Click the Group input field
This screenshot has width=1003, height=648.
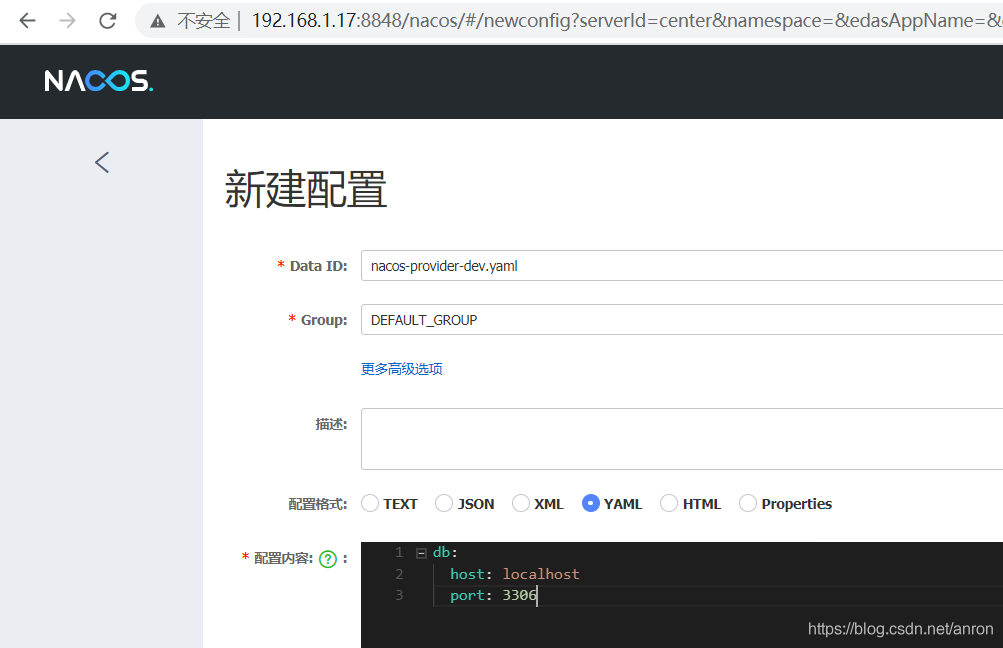click(x=680, y=320)
